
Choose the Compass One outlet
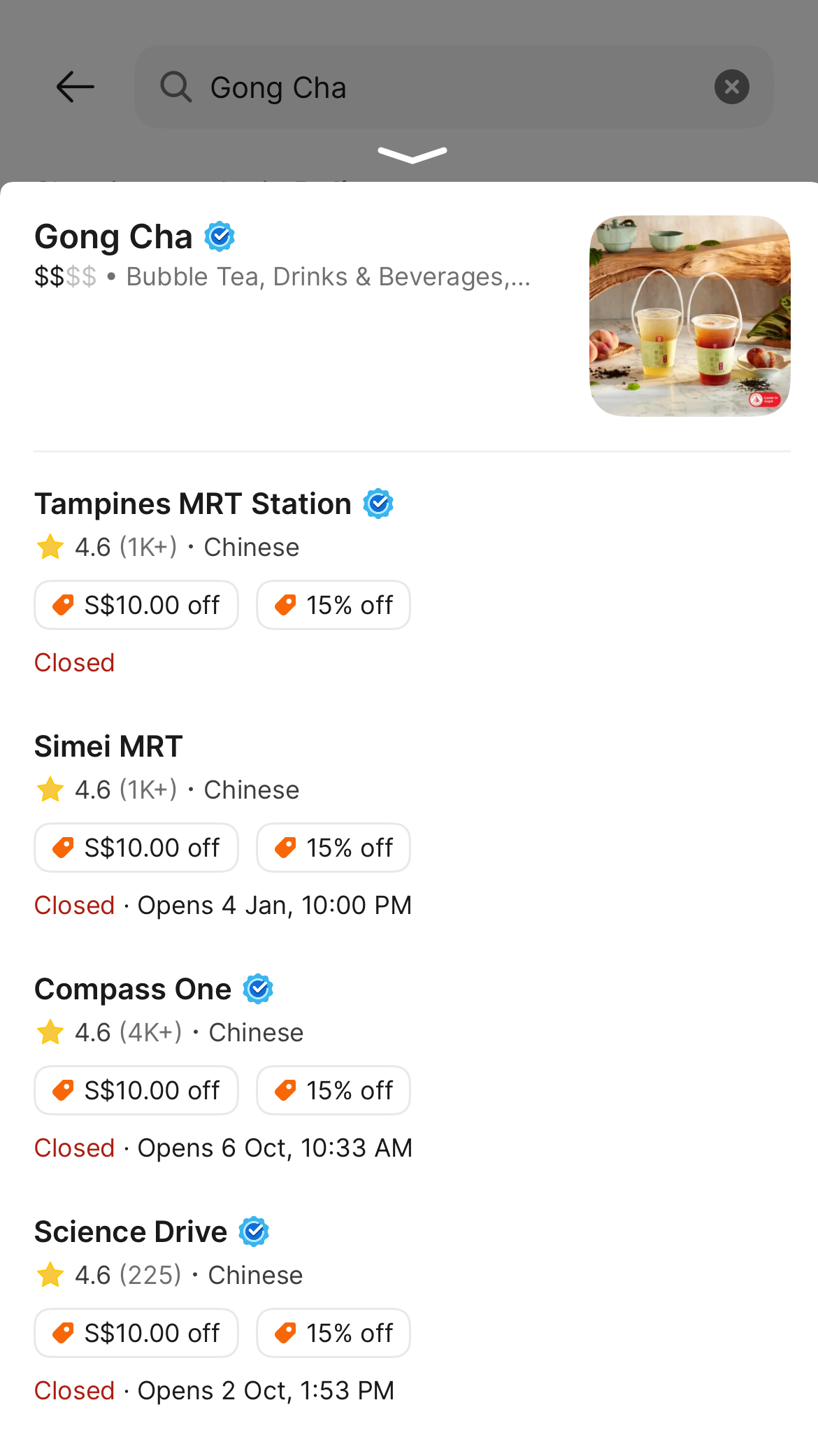(x=133, y=990)
